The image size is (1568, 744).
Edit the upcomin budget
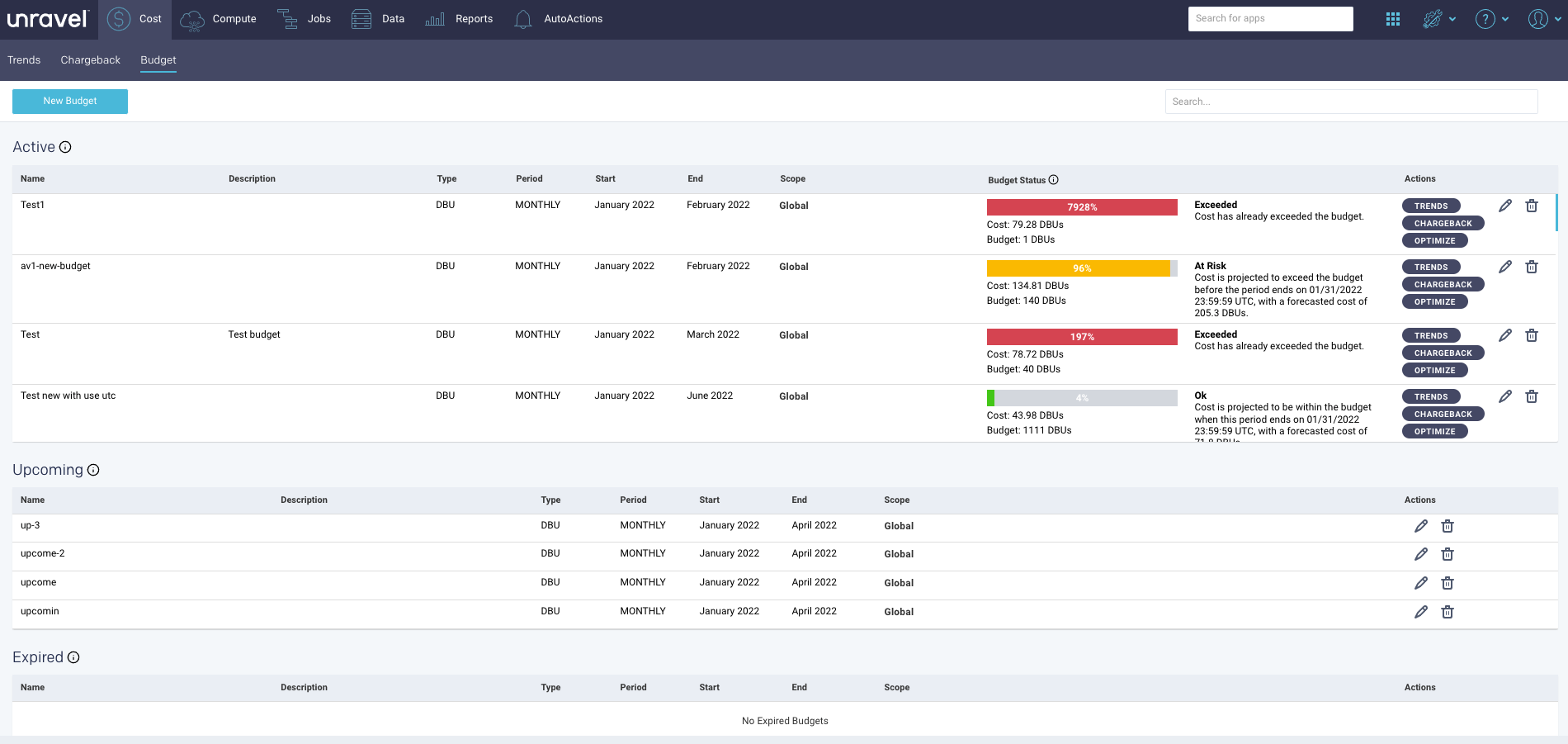pyautogui.click(x=1421, y=612)
